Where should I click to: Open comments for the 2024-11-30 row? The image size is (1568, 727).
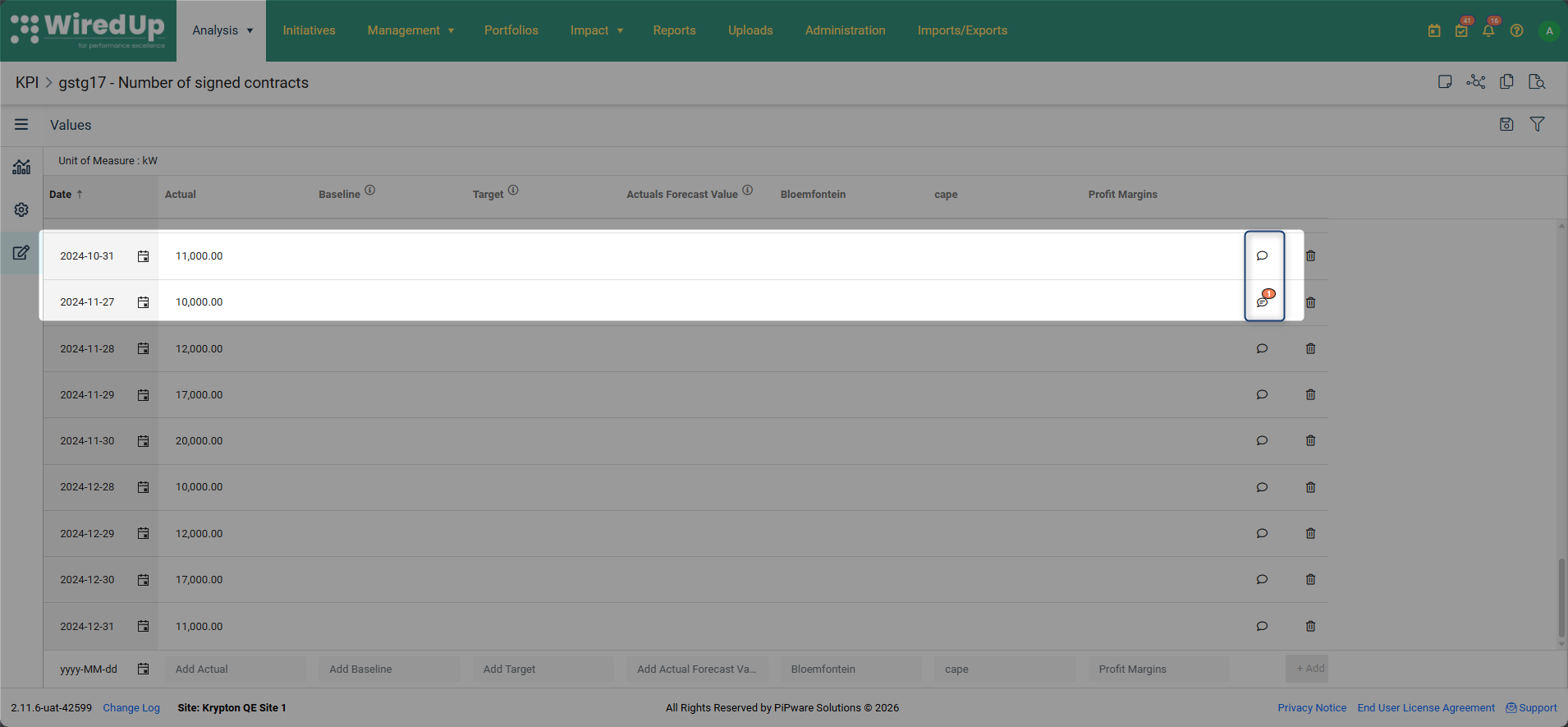(1262, 440)
